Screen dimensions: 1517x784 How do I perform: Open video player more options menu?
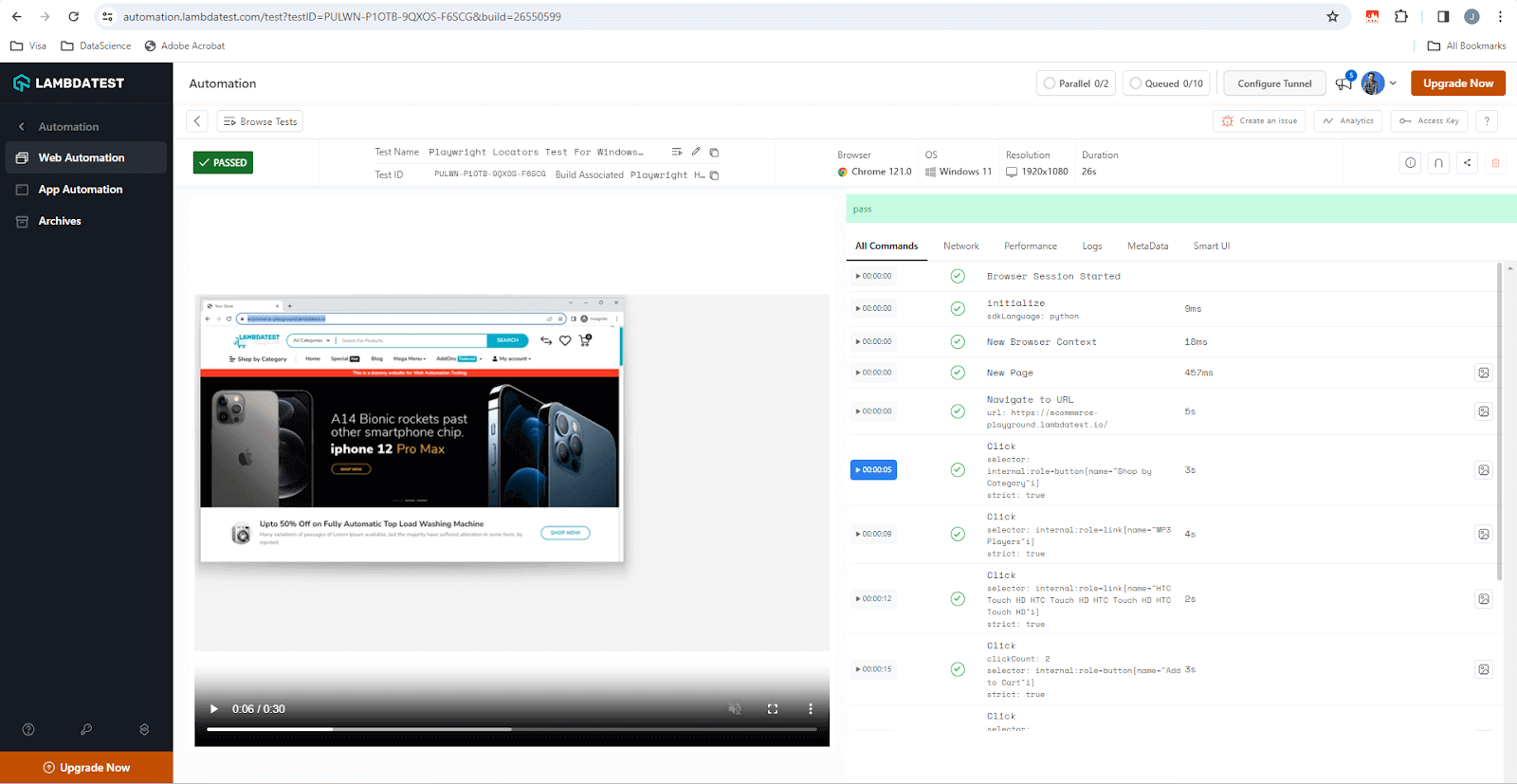(810, 709)
